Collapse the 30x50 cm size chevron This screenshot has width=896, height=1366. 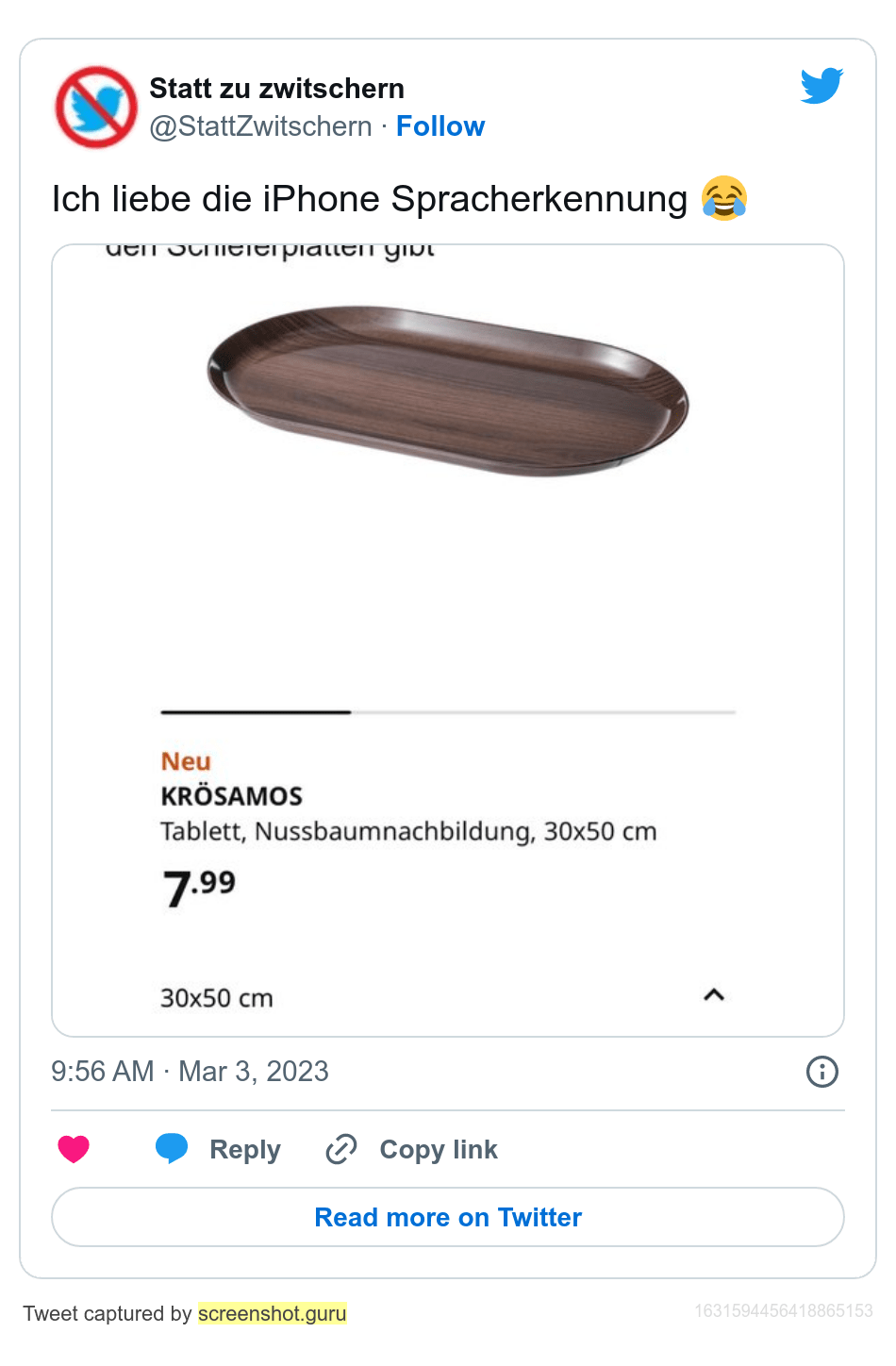click(714, 995)
